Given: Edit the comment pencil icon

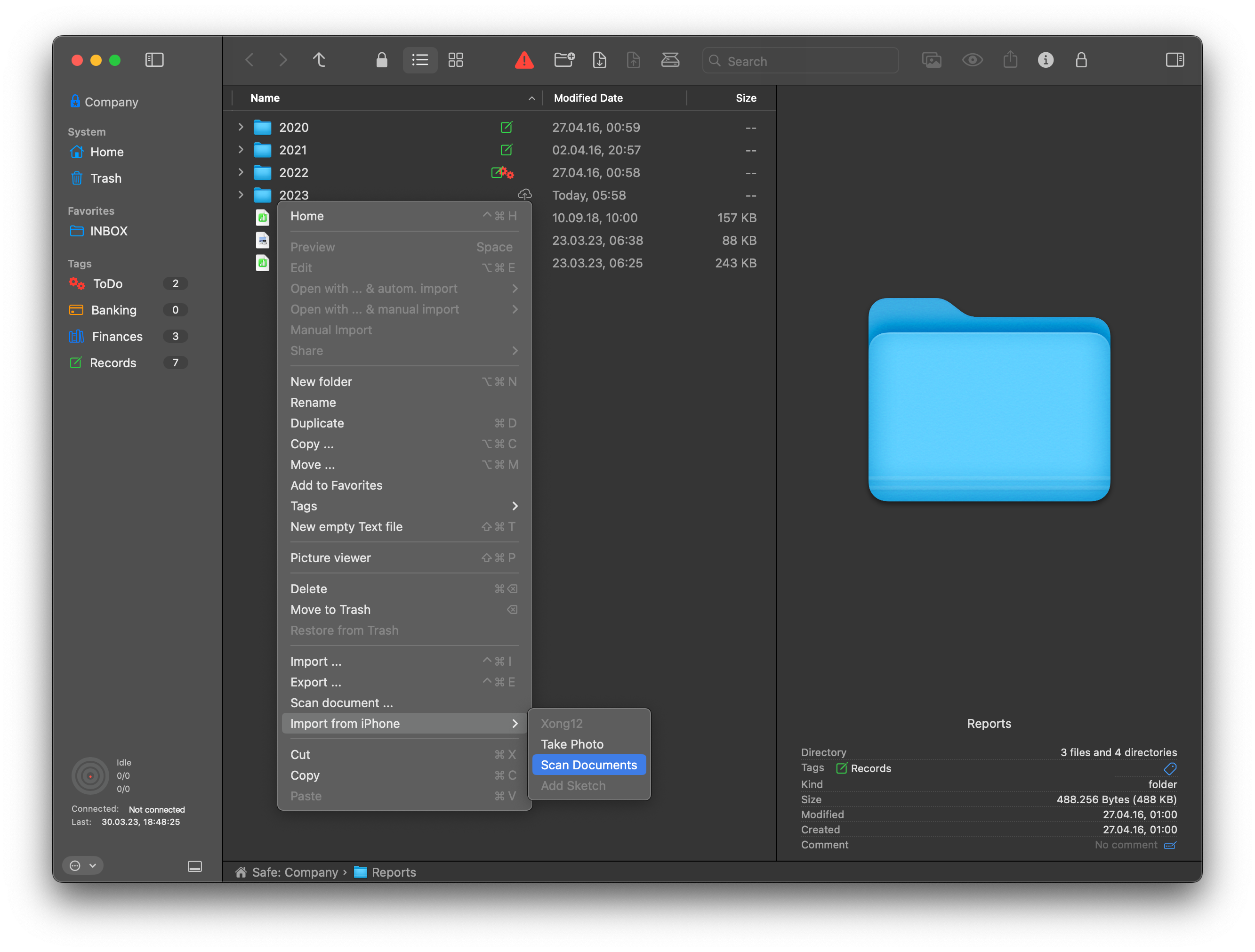Looking at the screenshot, I should (x=1169, y=845).
